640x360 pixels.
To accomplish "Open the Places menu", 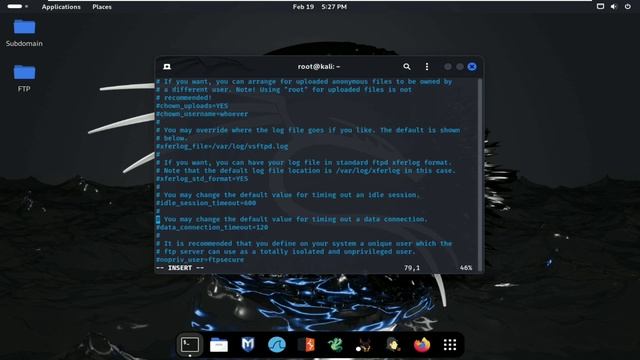I will click(x=102, y=7).
